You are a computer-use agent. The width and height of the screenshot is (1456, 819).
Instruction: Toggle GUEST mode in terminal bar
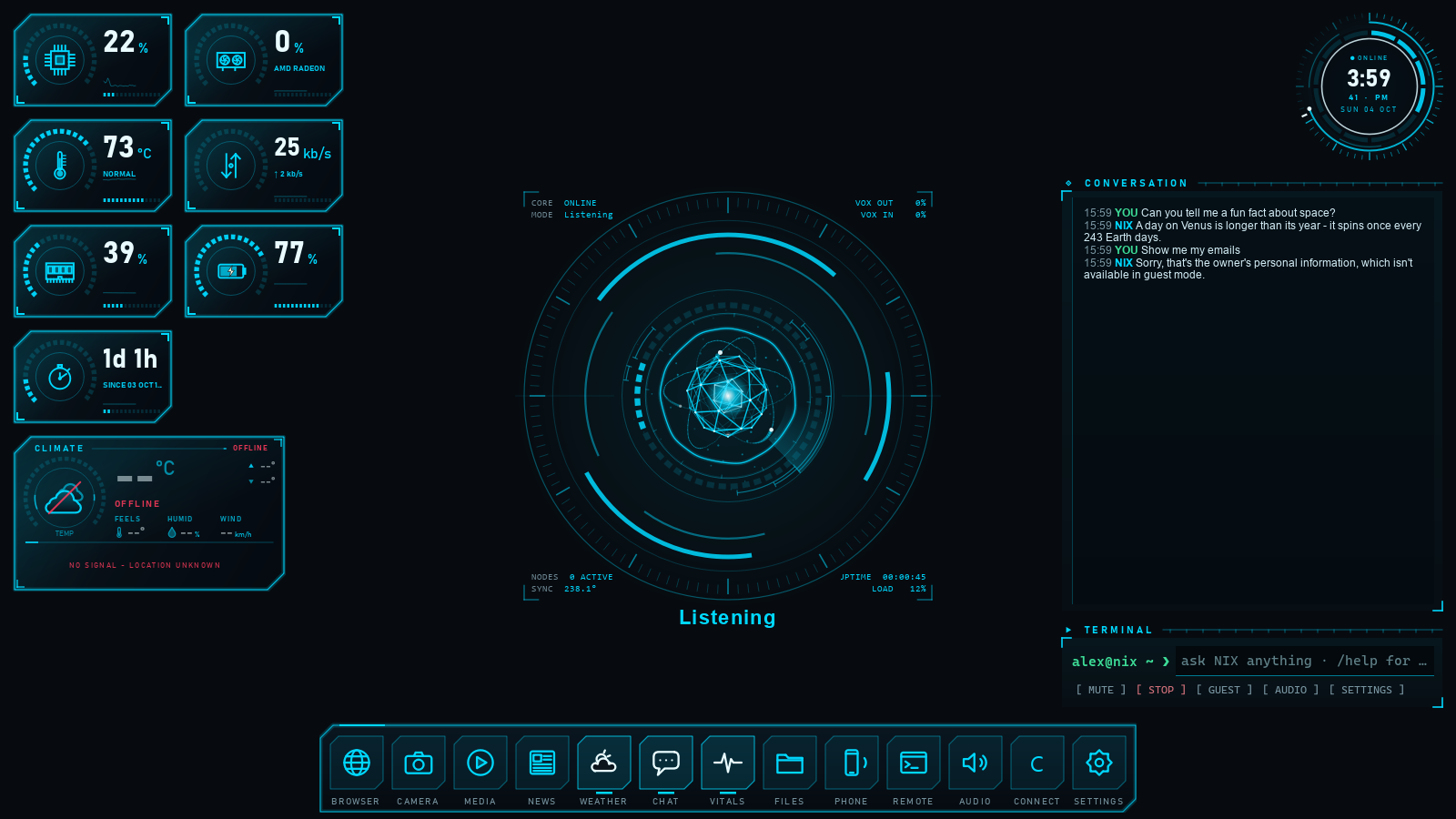tap(1224, 690)
